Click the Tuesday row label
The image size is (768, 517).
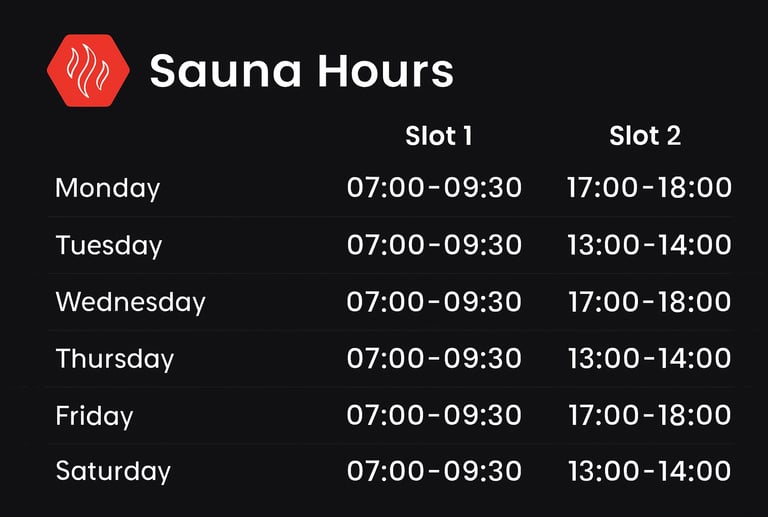[109, 245]
